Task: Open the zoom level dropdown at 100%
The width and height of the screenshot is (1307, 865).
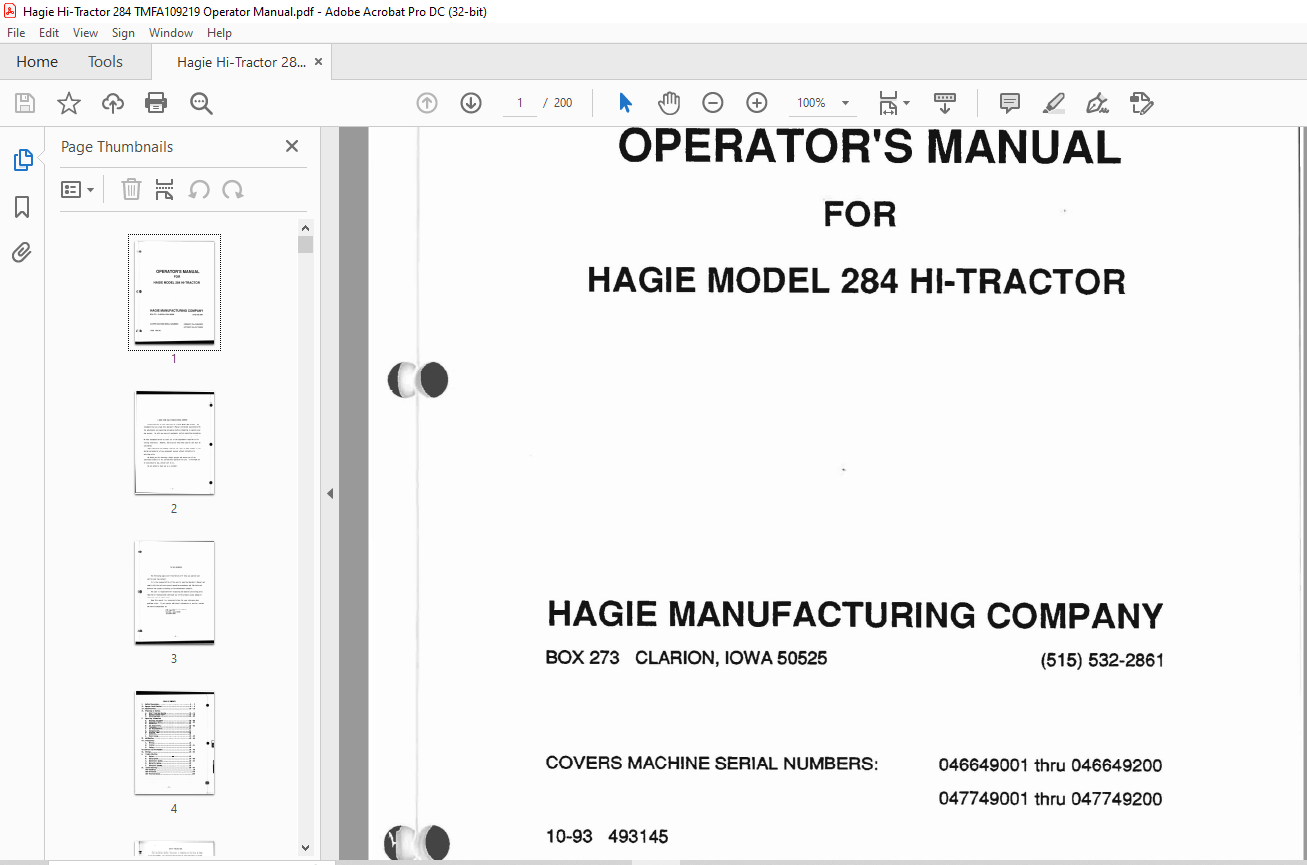Action: [x=845, y=103]
